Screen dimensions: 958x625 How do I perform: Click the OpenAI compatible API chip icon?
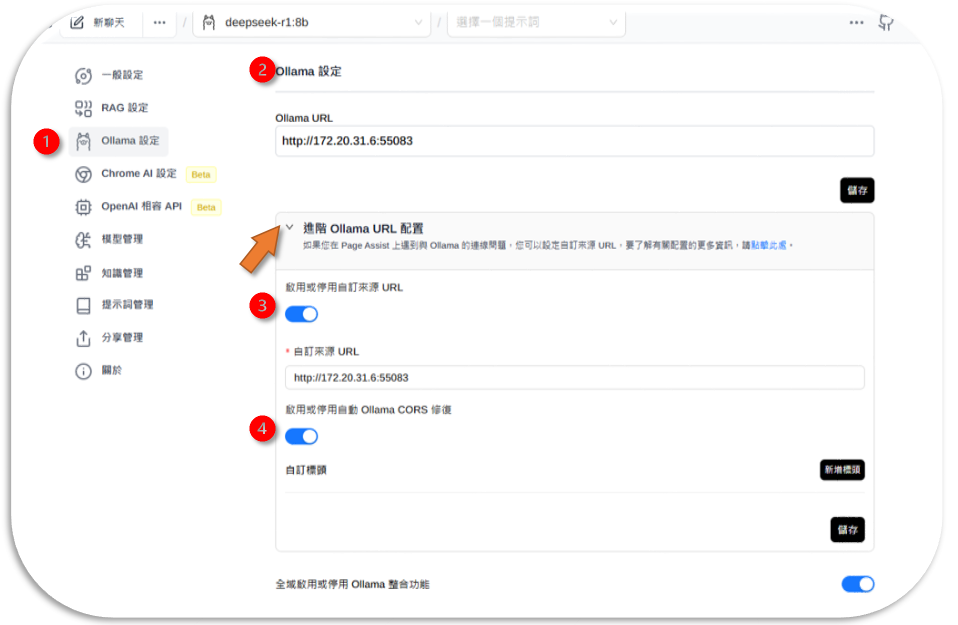(x=84, y=207)
